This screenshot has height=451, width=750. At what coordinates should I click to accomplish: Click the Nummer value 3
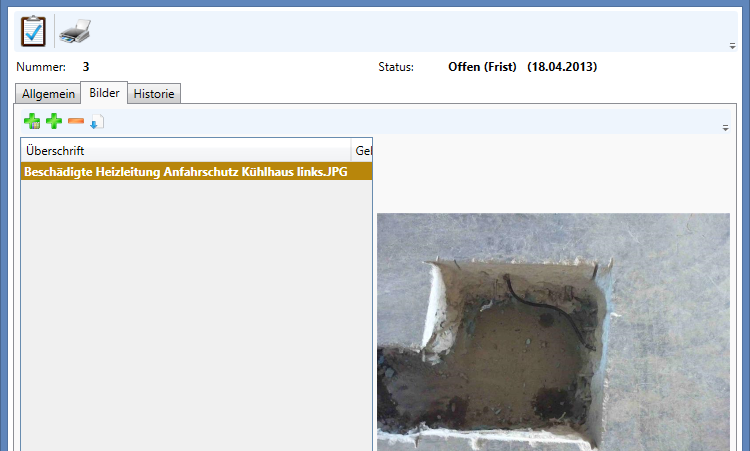(x=86, y=67)
